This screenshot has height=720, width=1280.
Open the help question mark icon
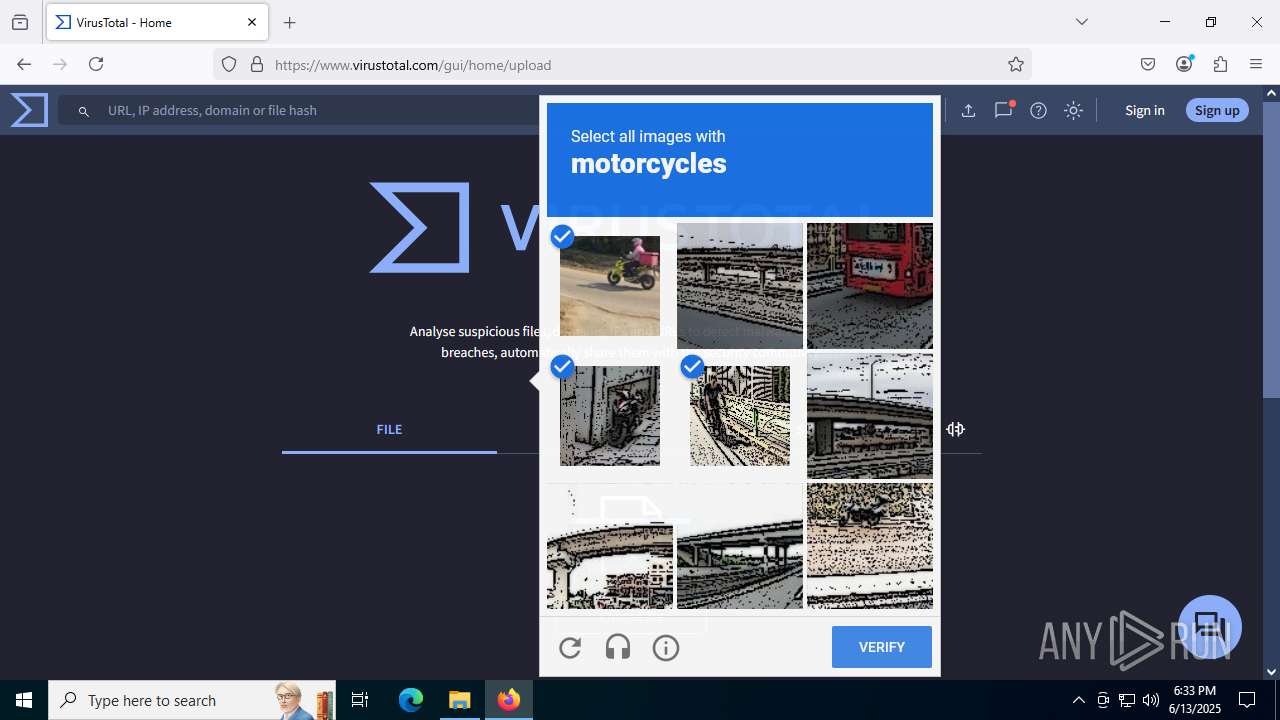(1038, 111)
